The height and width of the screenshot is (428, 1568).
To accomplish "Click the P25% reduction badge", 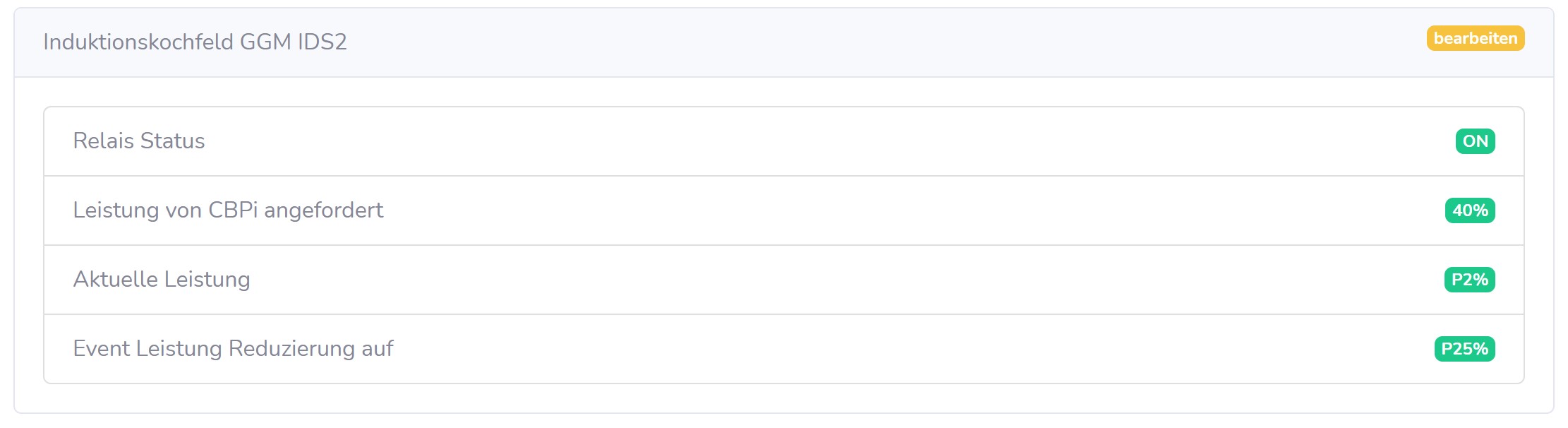I will pos(1464,349).
